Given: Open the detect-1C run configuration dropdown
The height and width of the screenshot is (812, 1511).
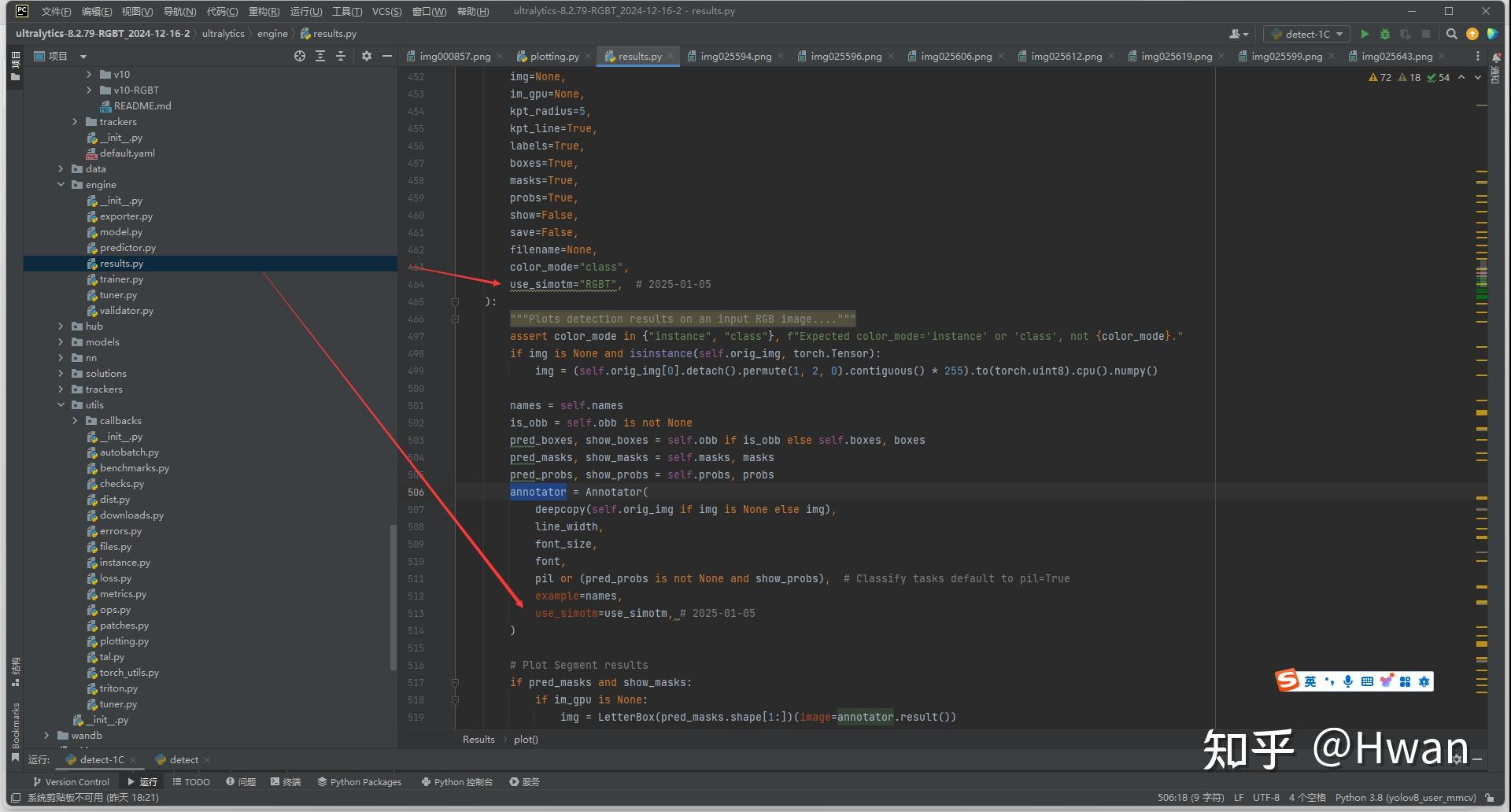Looking at the screenshot, I should click(1306, 34).
